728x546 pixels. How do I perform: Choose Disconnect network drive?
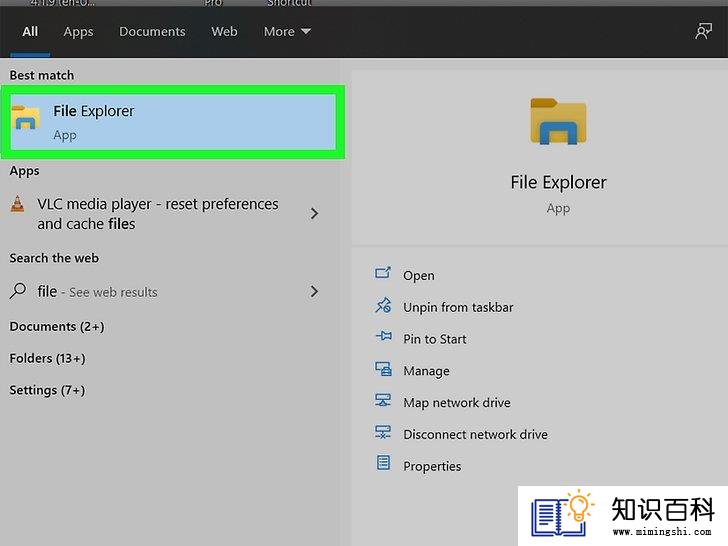pos(475,435)
